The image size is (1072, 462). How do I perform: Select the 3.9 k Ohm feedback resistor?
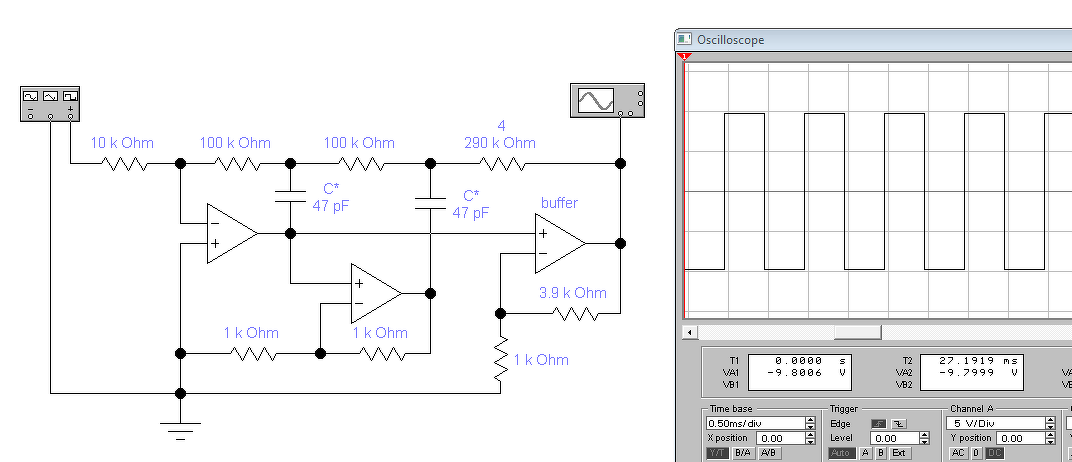pos(575,314)
